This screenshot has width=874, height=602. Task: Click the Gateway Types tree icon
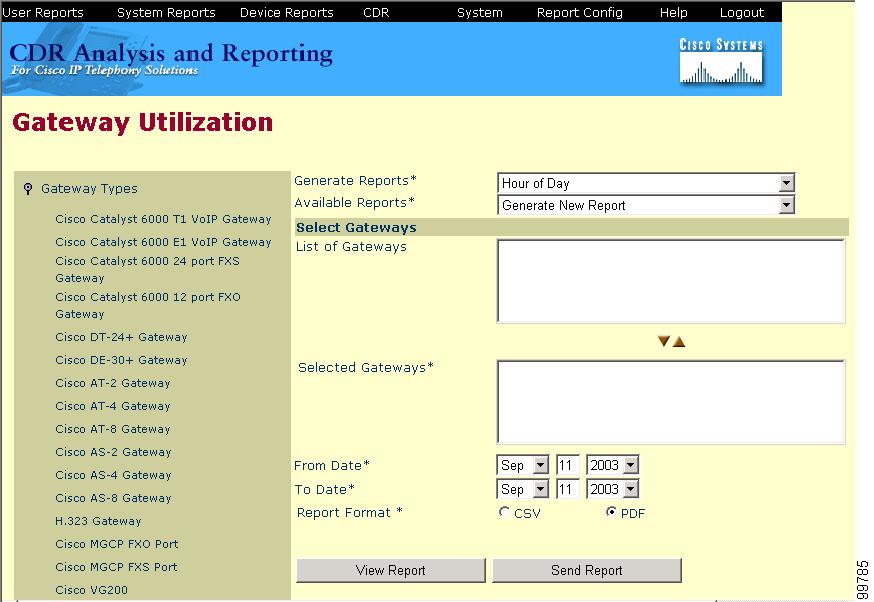click(28, 189)
